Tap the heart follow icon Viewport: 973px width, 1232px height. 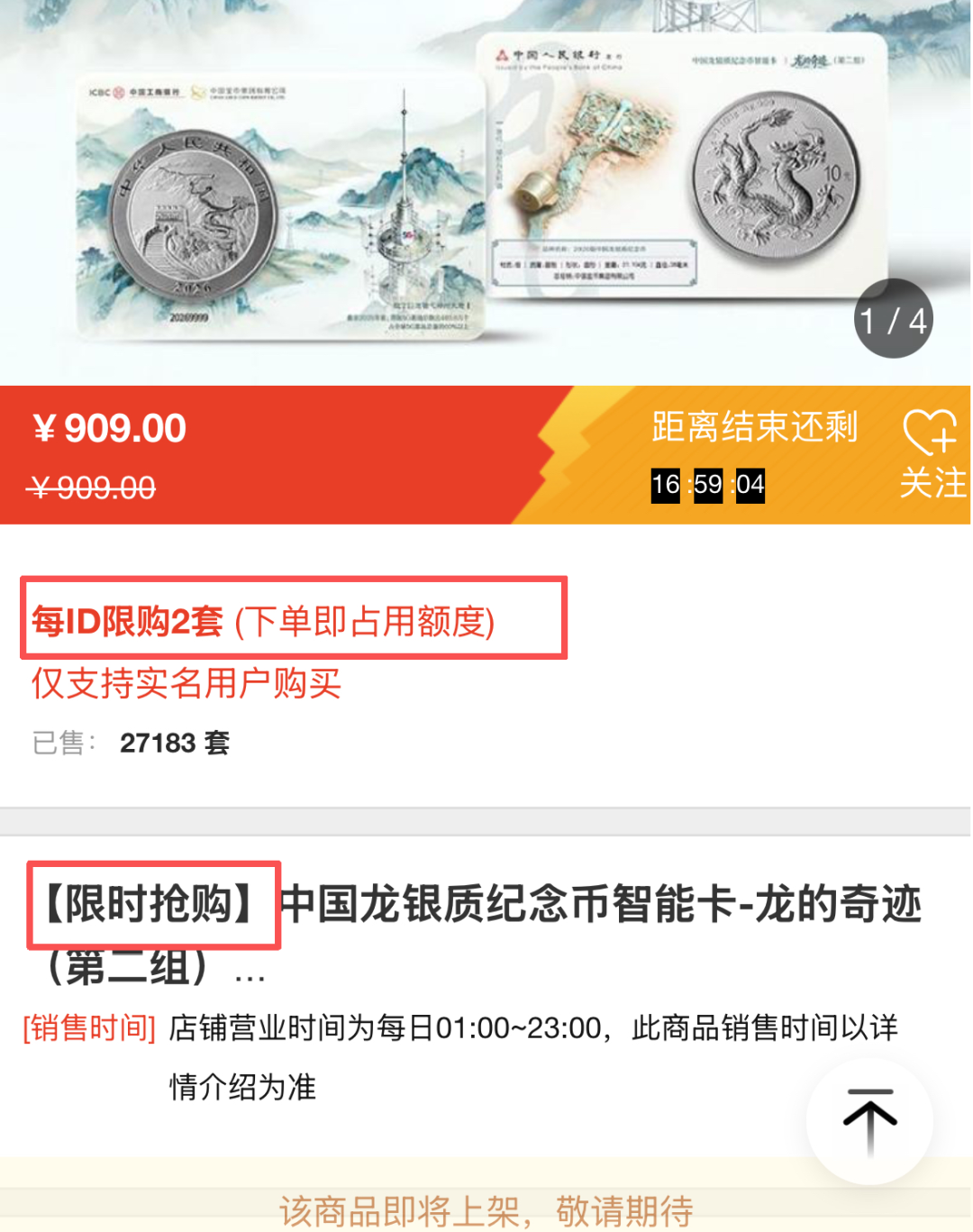(930, 433)
